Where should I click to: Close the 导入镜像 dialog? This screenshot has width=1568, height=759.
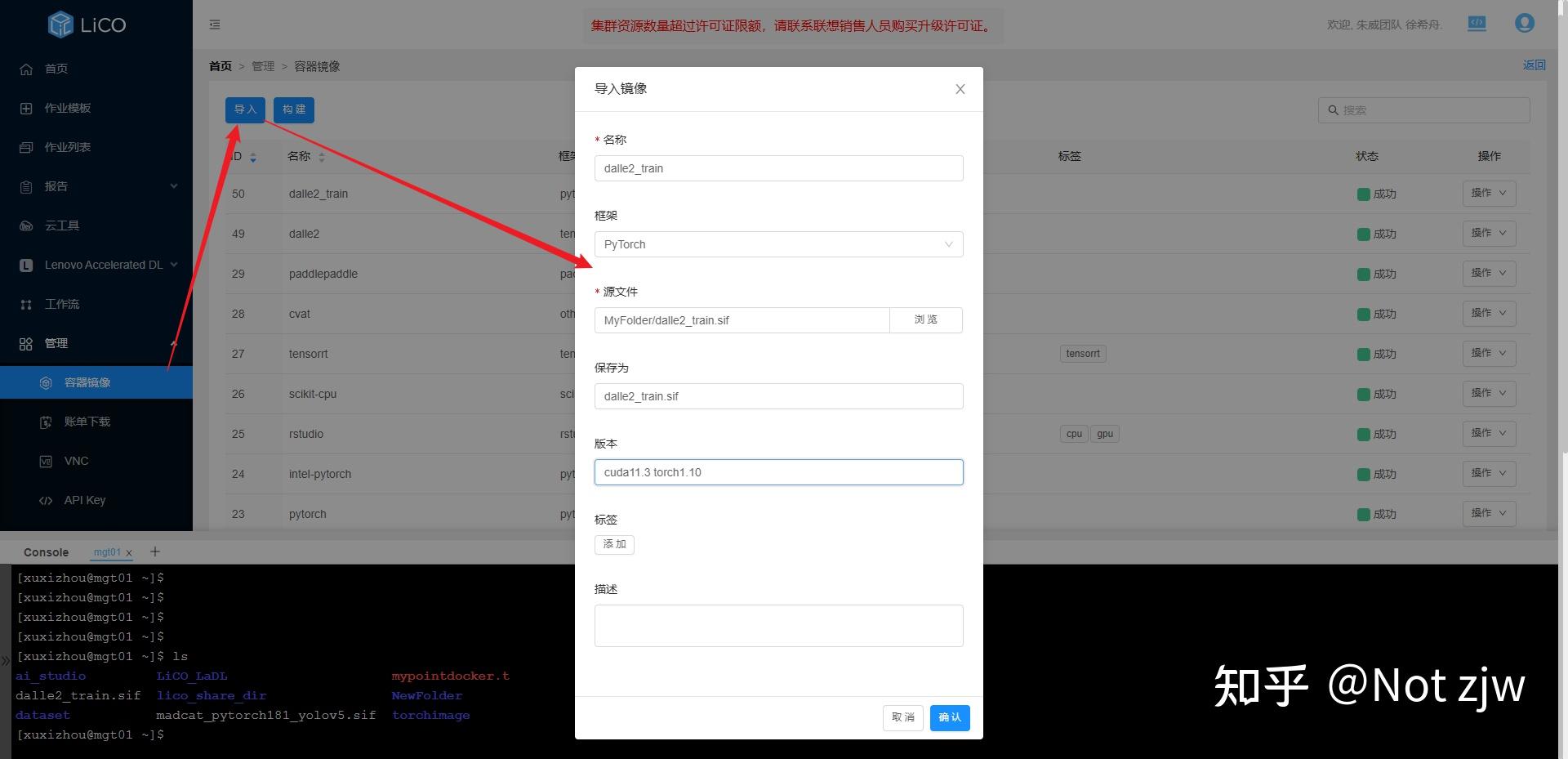(960, 89)
